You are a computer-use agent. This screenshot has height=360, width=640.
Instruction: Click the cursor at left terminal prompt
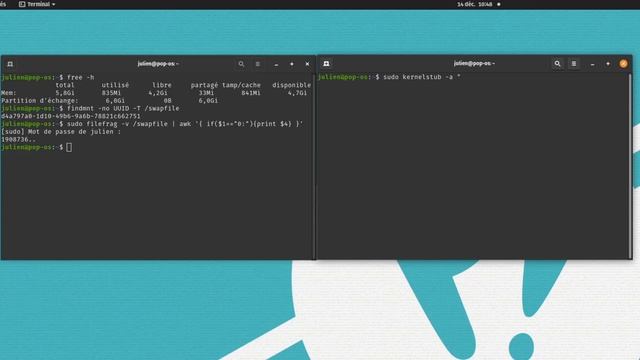[69, 147]
